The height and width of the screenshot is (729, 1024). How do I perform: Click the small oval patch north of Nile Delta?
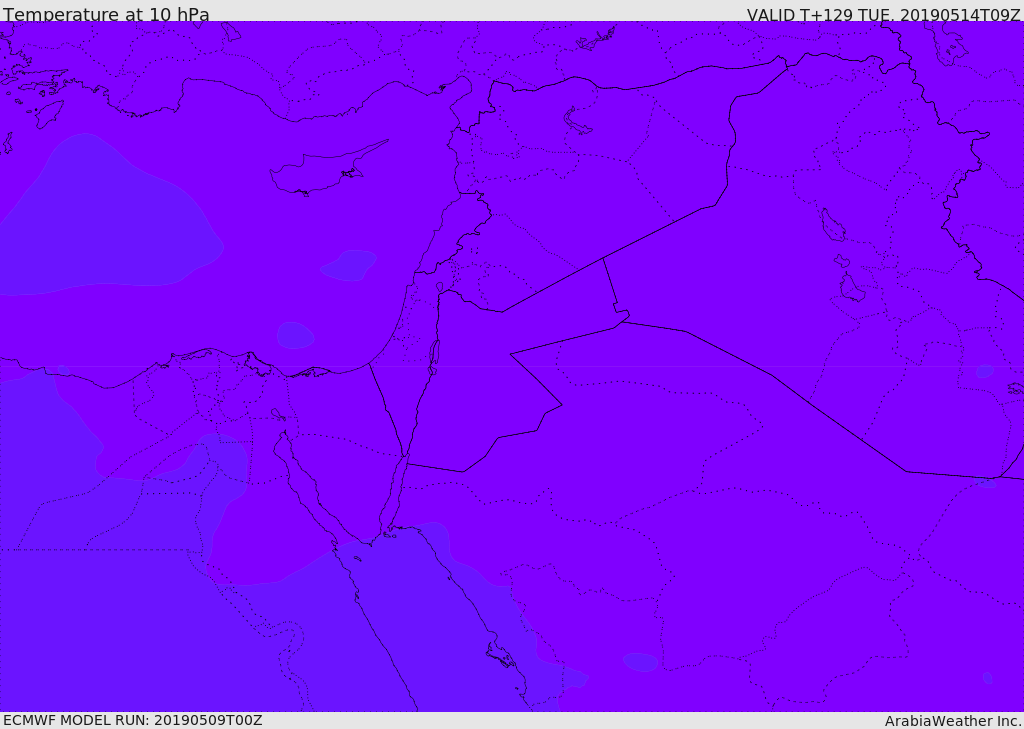coord(295,335)
